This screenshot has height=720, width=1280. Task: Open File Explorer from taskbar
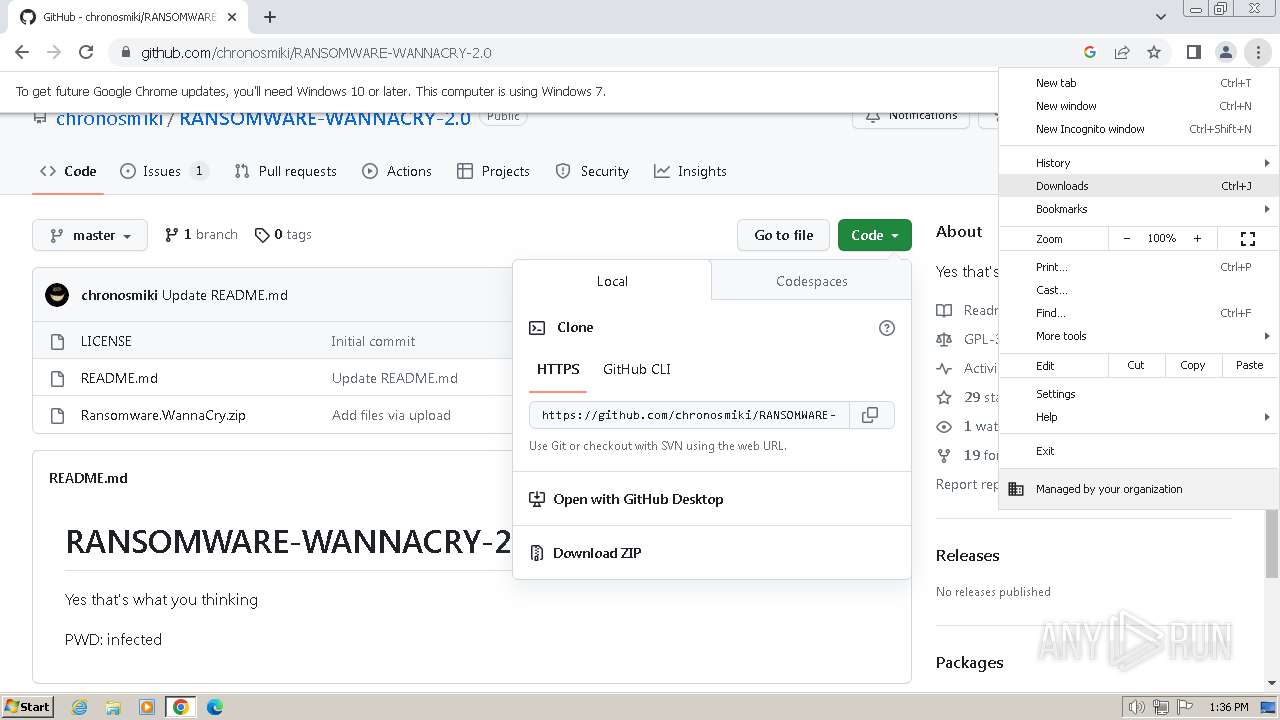[x=113, y=707]
